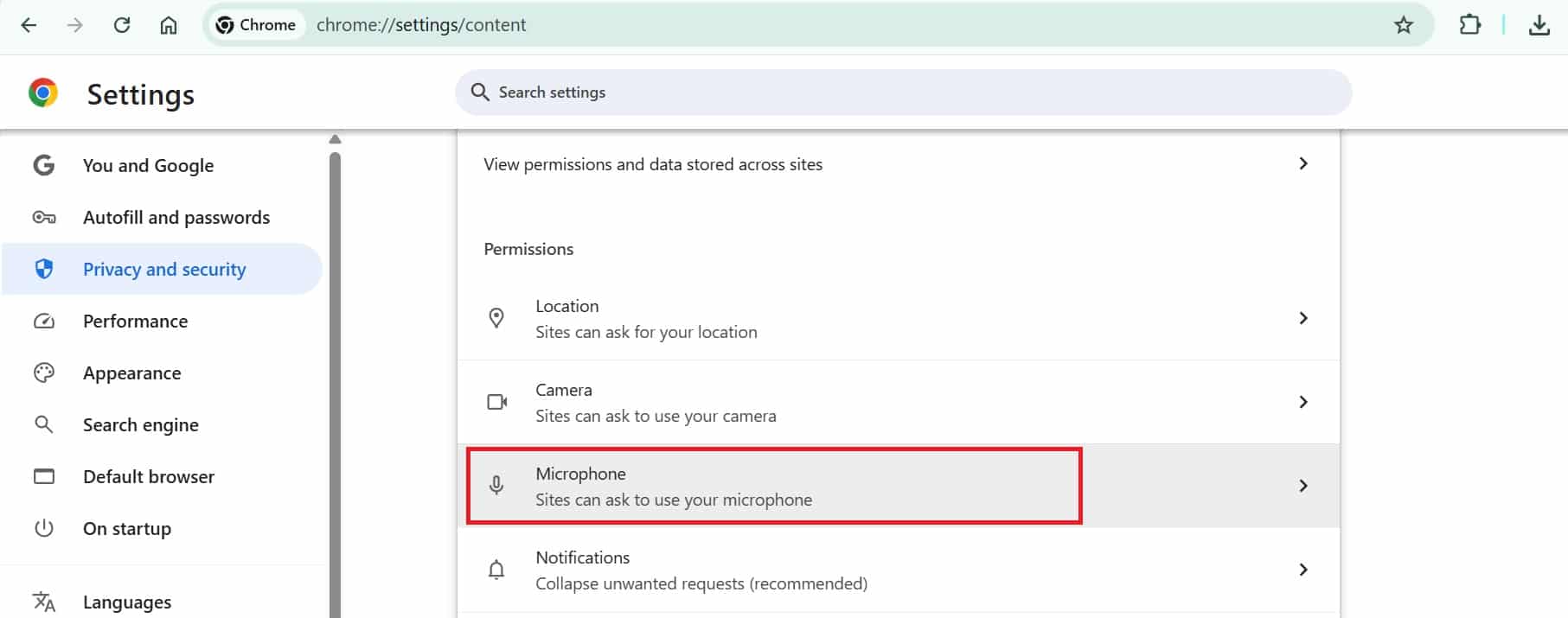
Task: Click the Notifications bell icon
Action: [496, 570]
